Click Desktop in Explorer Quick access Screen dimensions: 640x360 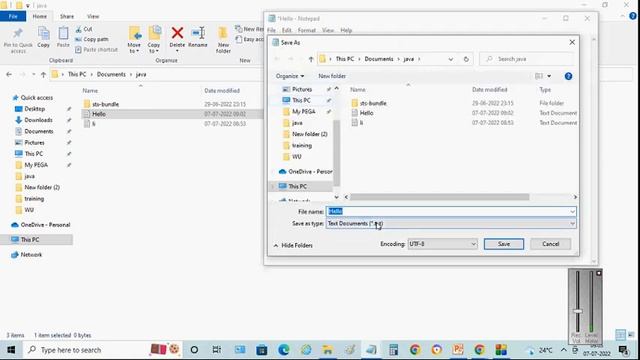point(35,109)
